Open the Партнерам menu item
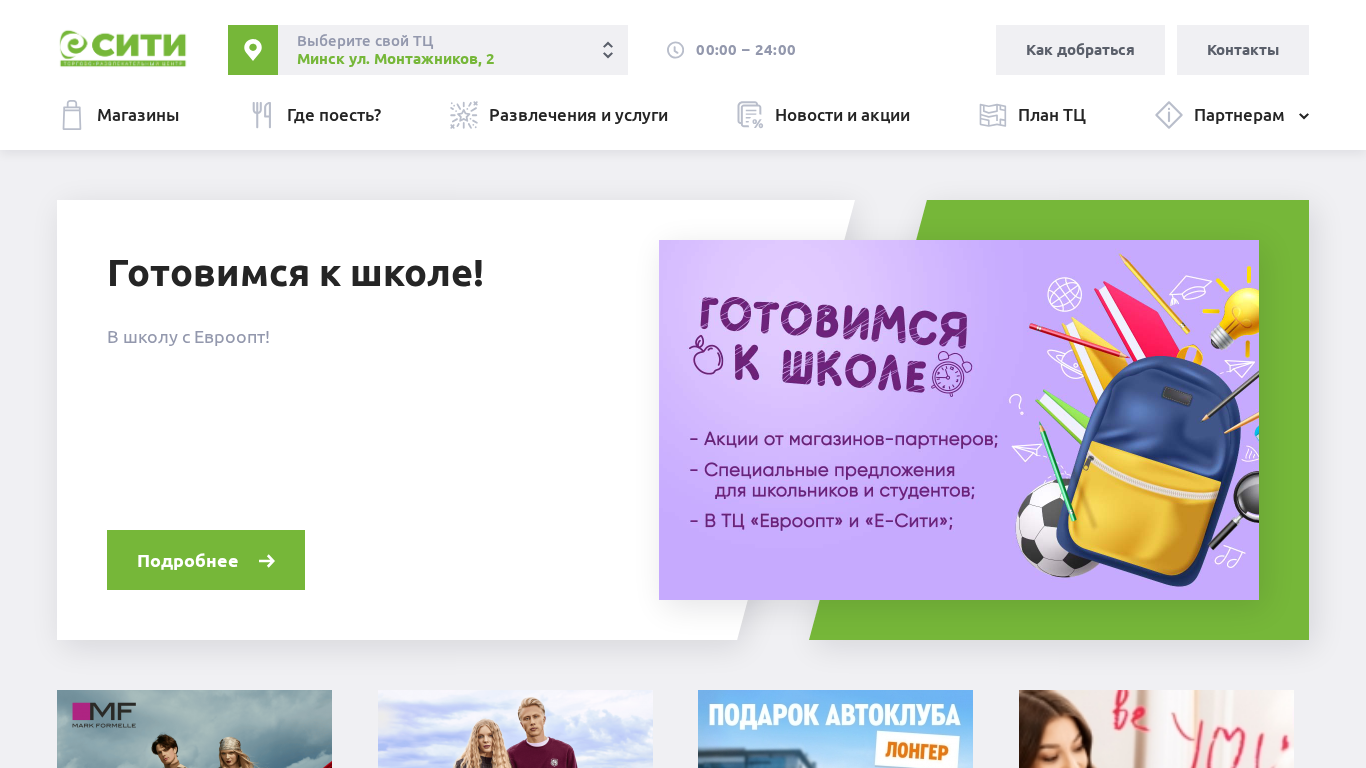 [1239, 115]
